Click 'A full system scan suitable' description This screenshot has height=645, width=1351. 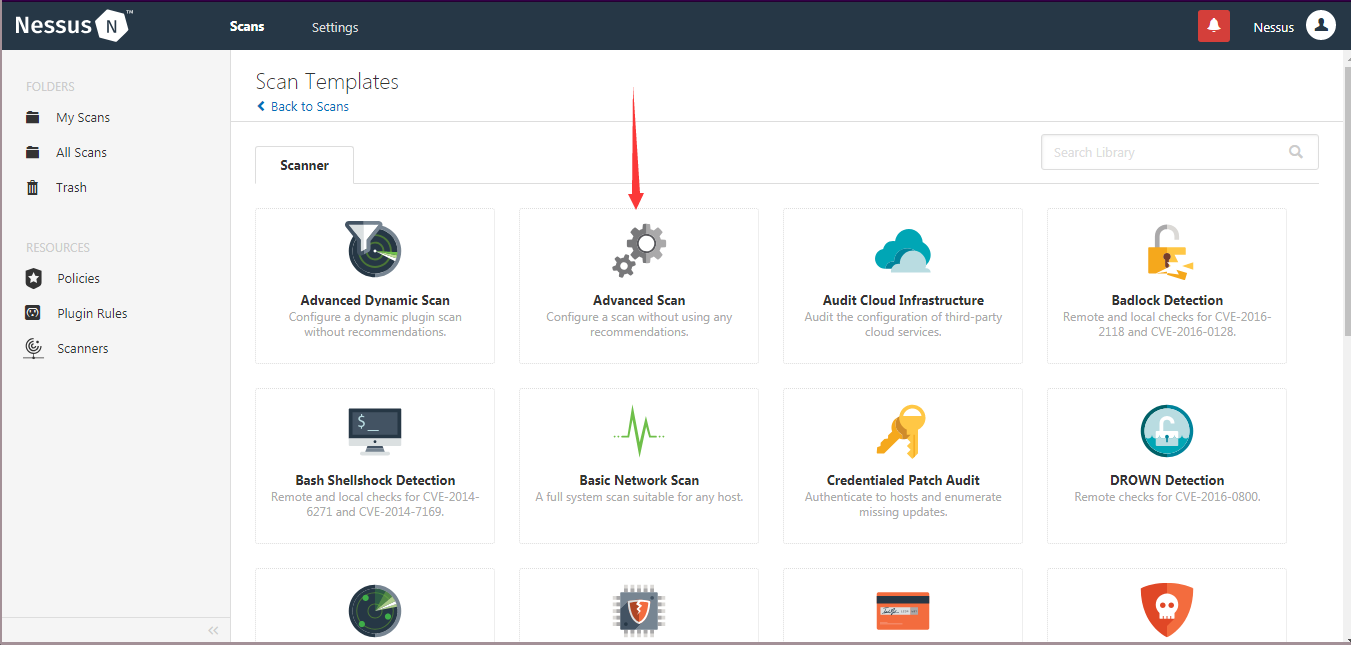click(639, 497)
